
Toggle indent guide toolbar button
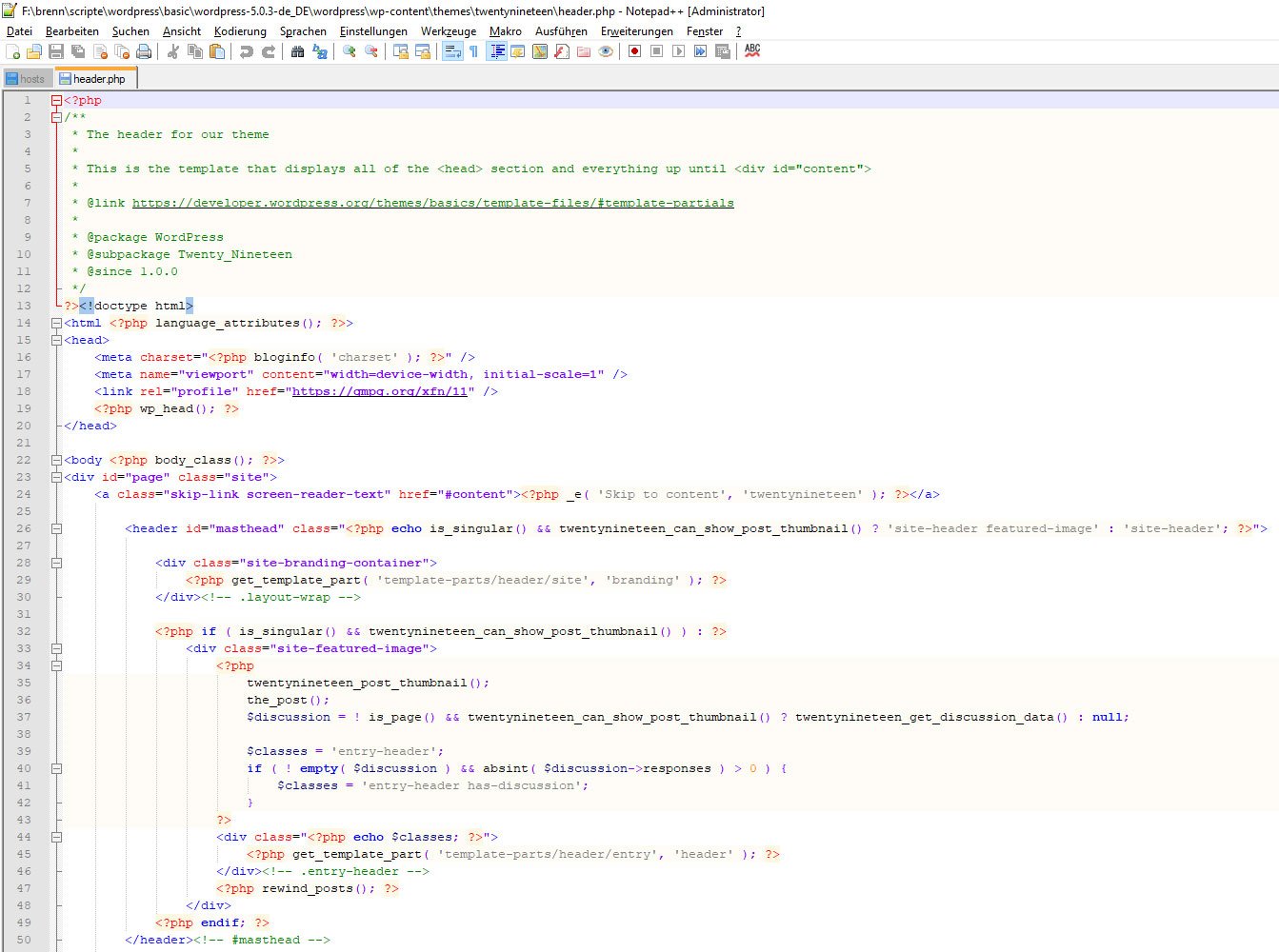[498, 51]
